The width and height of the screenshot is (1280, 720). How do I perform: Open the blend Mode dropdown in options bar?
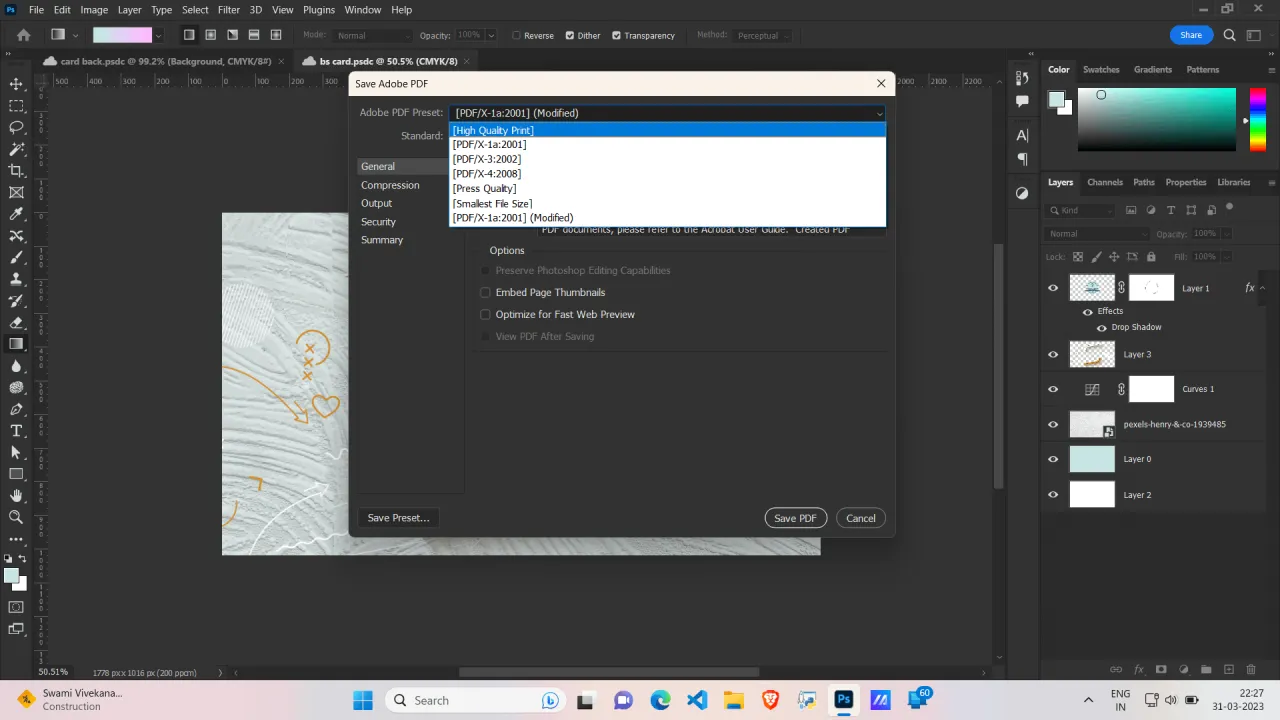point(371,35)
